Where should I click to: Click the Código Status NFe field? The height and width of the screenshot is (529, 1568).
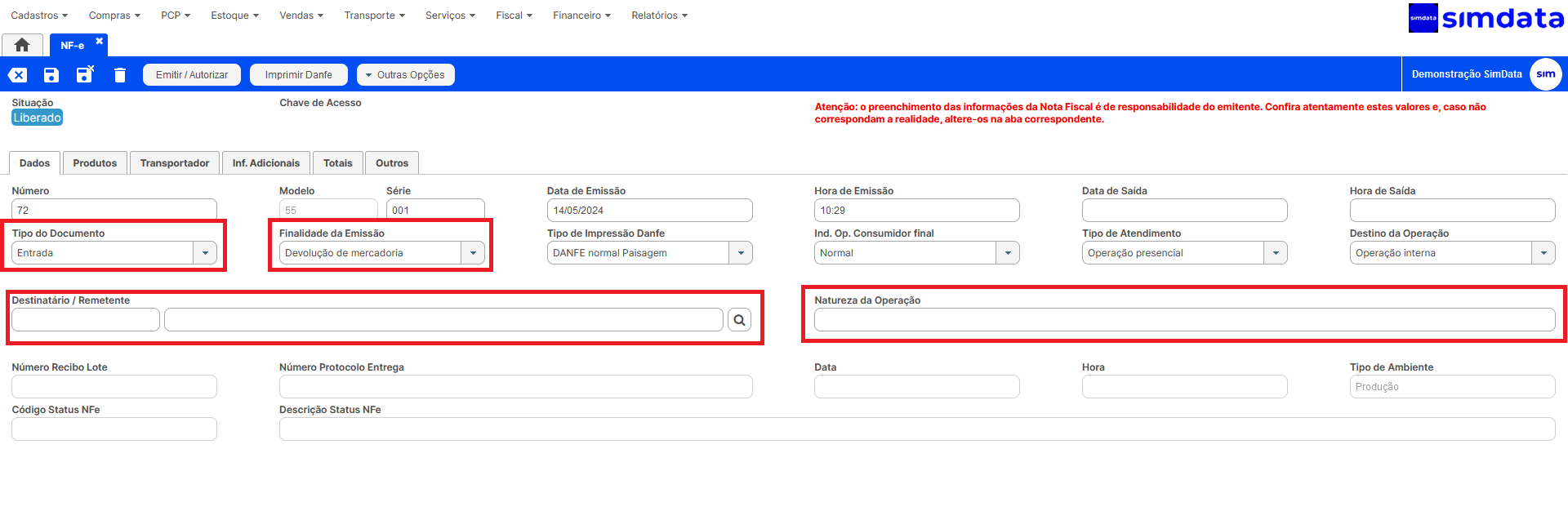[114, 429]
